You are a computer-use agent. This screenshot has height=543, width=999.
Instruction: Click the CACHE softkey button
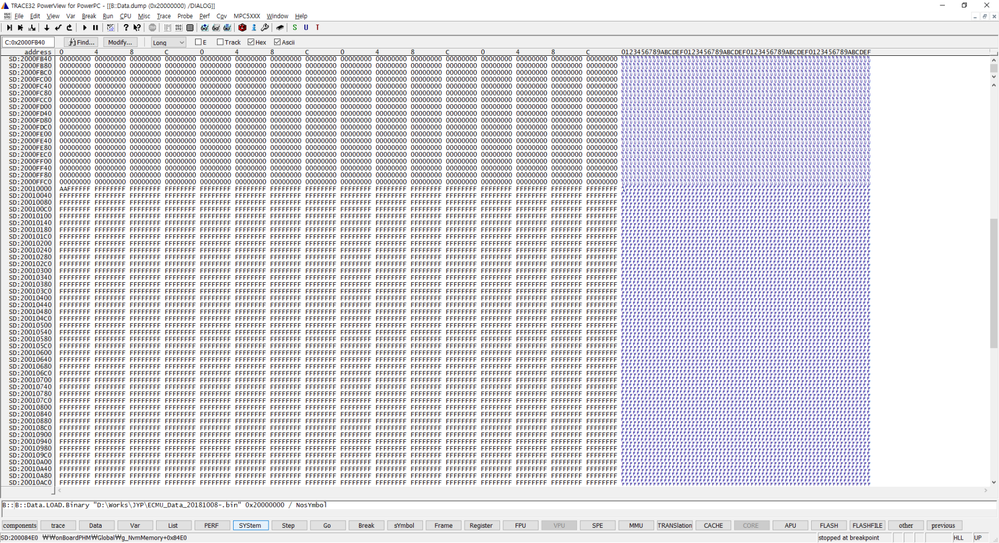click(713, 526)
